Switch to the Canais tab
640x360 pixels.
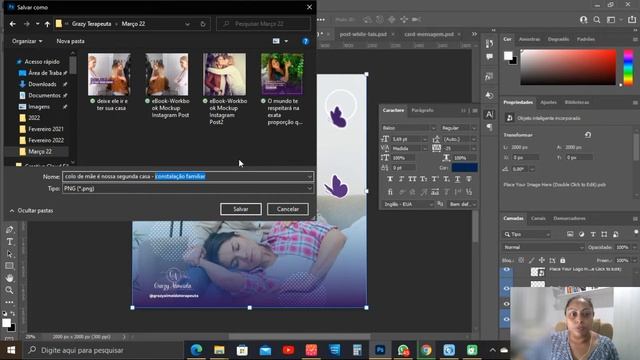point(538,218)
